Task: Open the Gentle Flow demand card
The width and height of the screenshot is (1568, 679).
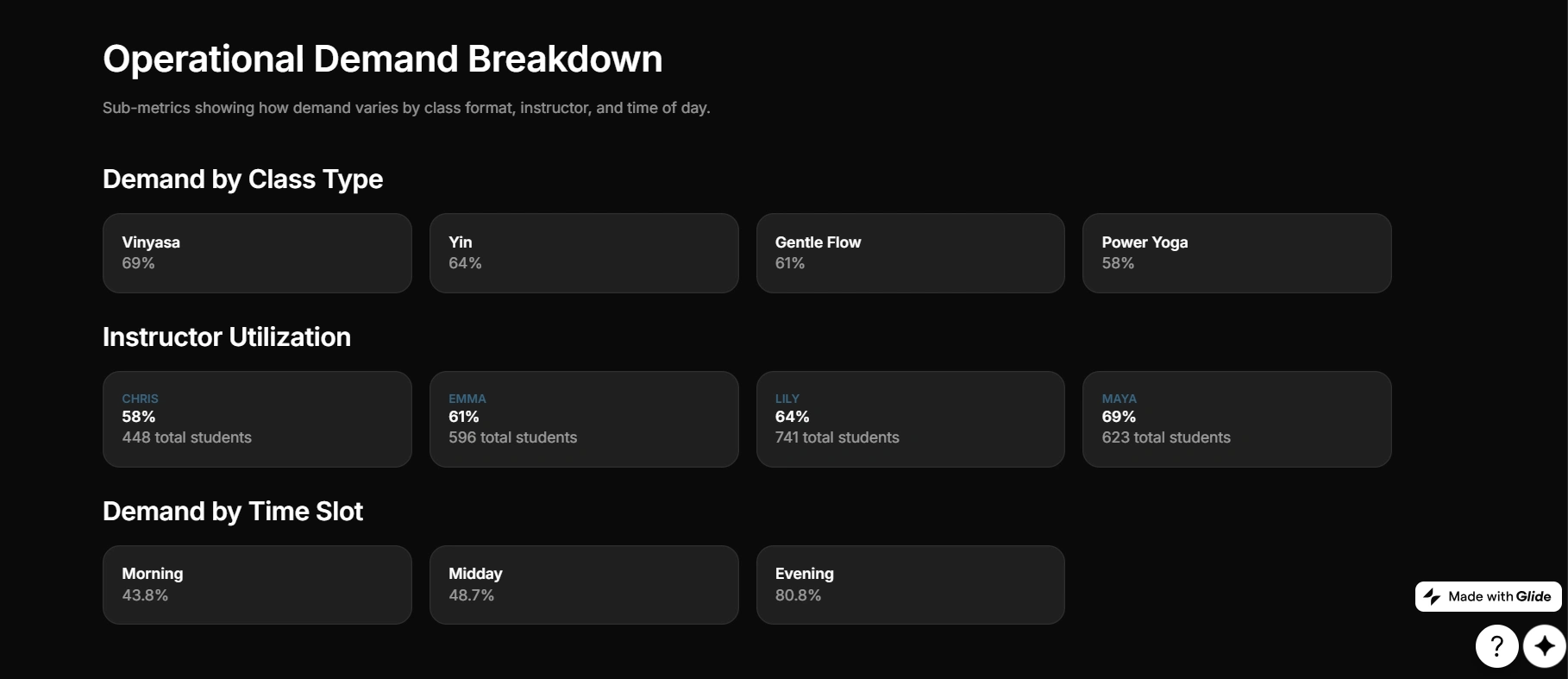Action: [x=910, y=253]
